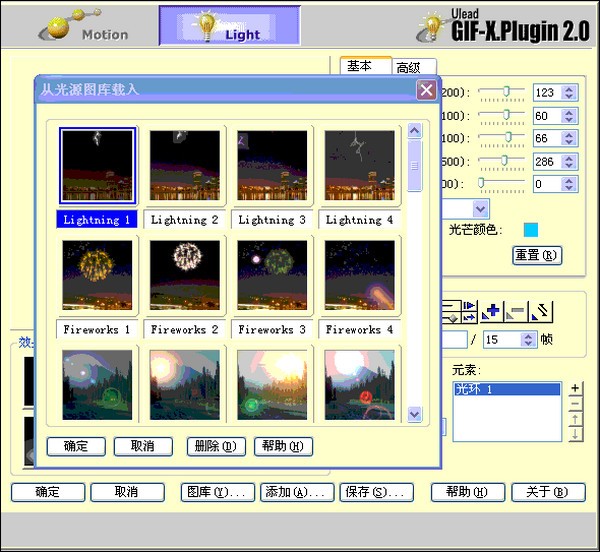Image resolution: width=600 pixels, height=552 pixels.
Task: Select the Fireworks 4 thumbnail
Action: click(x=360, y=275)
